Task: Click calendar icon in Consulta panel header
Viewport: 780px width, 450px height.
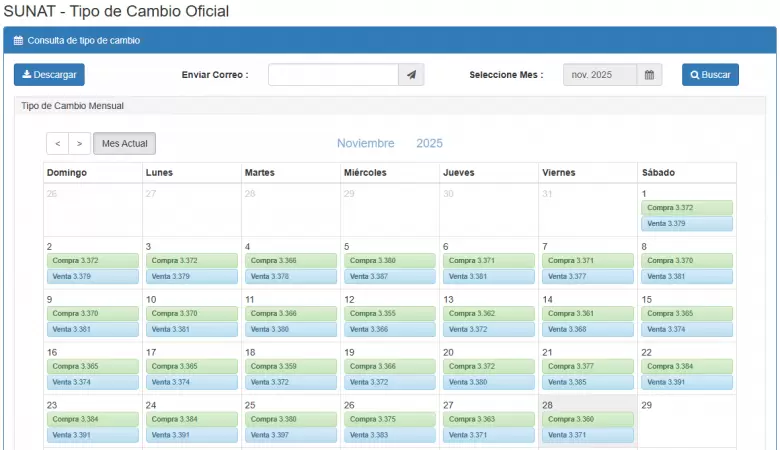Action: pos(18,41)
